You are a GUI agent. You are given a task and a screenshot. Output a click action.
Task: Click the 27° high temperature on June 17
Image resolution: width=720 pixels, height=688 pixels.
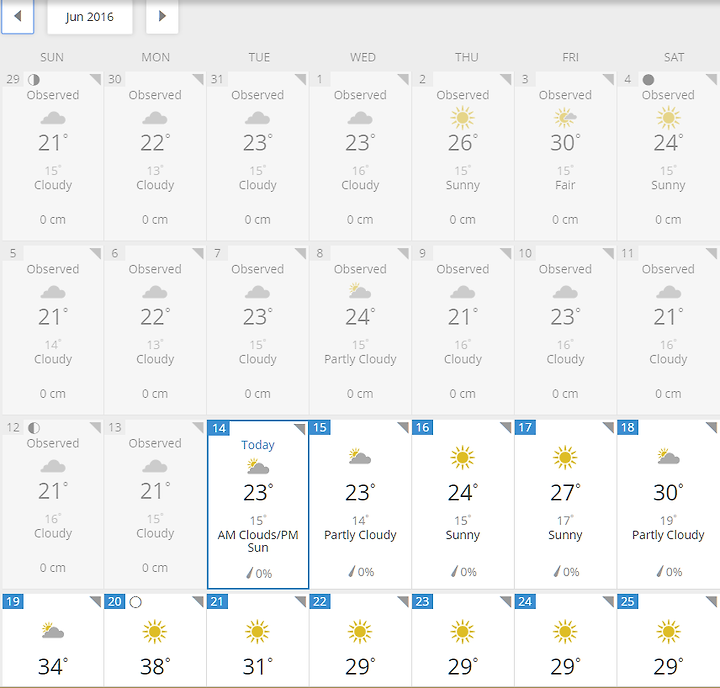[565, 492]
